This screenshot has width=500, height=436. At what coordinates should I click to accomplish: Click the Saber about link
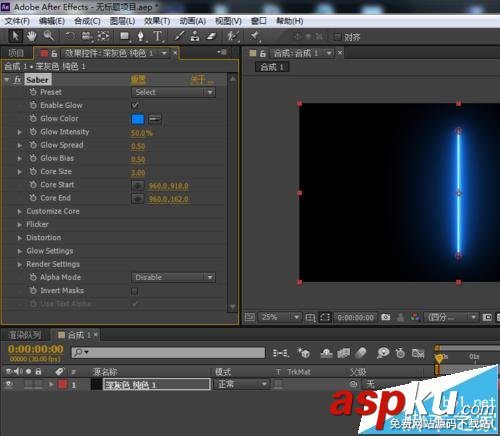point(201,80)
